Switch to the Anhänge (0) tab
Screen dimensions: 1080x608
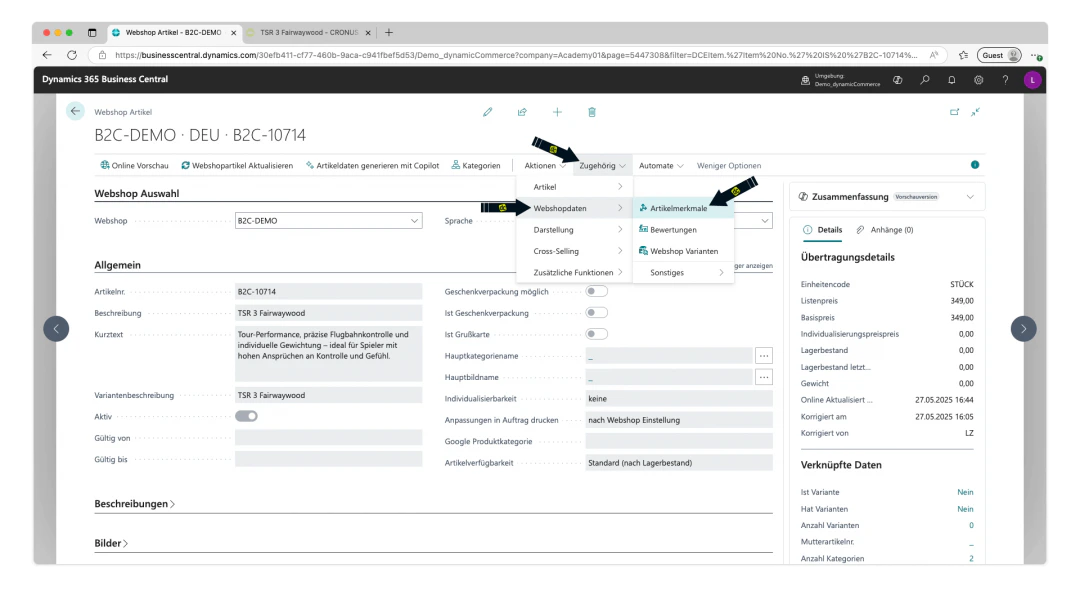[x=885, y=230]
